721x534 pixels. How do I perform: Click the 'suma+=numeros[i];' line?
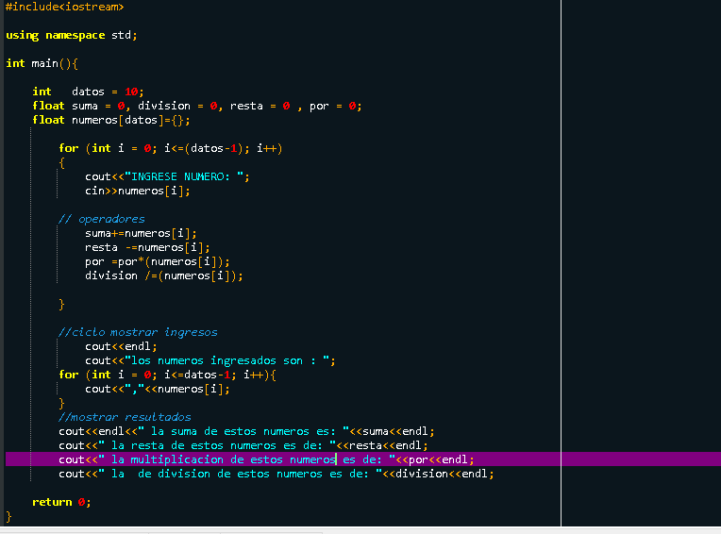pyautogui.click(x=141, y=233)
